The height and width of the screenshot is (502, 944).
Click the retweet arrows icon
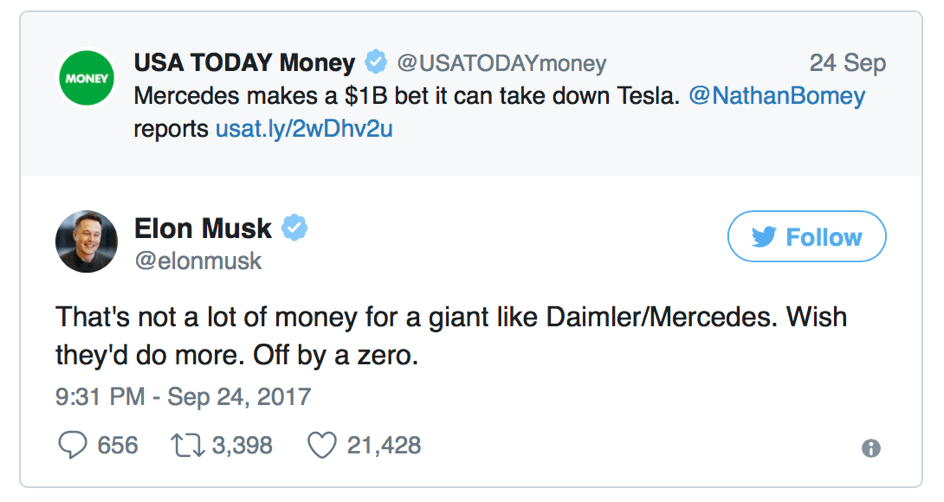click(188, 446)
